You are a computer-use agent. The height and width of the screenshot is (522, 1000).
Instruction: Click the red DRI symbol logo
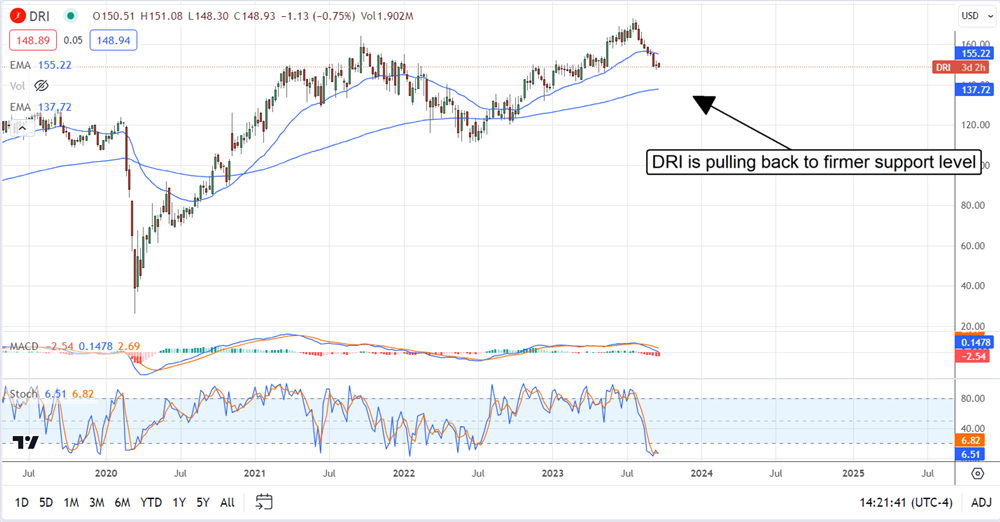18,16
